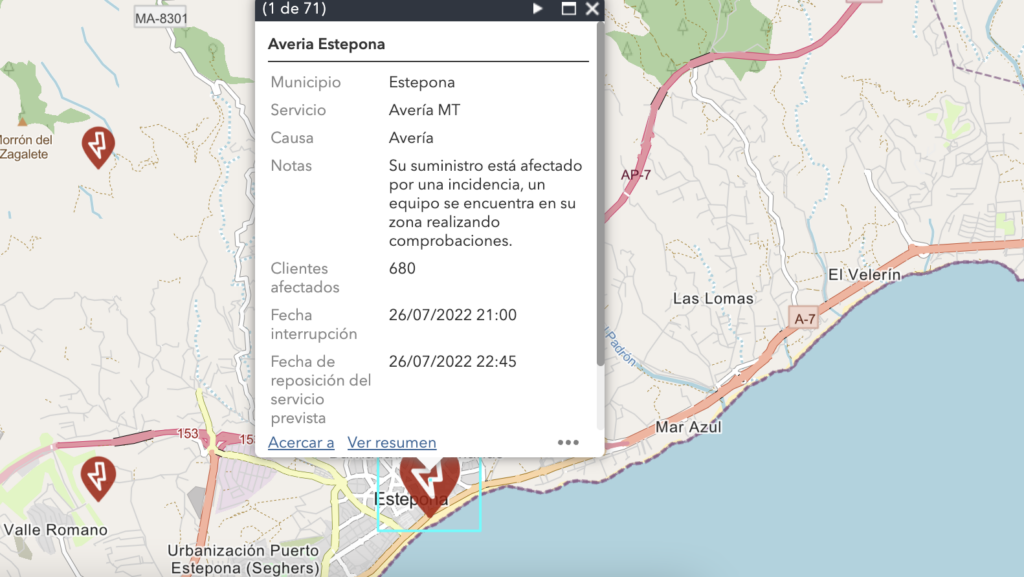
Task: Click the '26/07/2022 22:45' restoration date
Action: click(453, 362)
